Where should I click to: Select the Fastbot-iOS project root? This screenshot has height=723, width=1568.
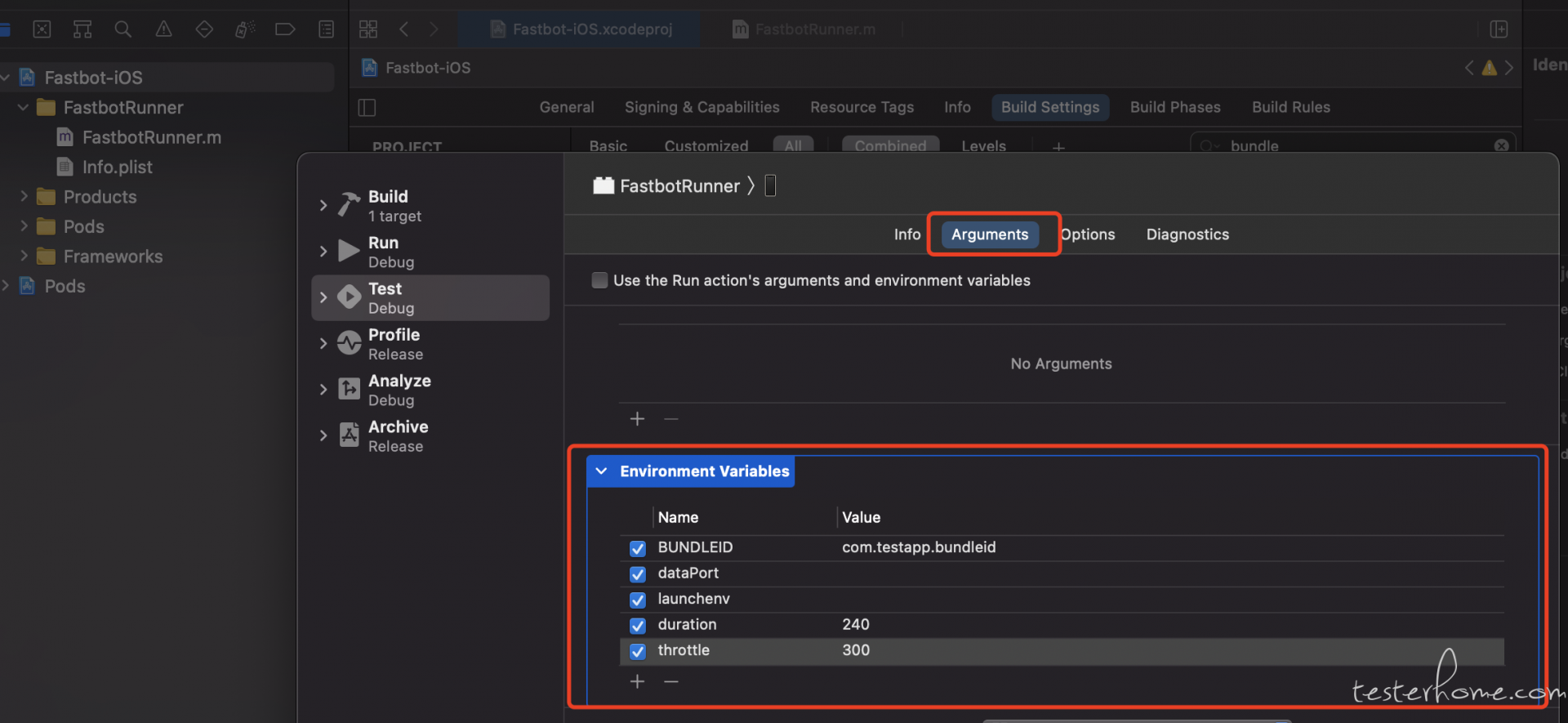pyautogui.click(x=93, y=78)
